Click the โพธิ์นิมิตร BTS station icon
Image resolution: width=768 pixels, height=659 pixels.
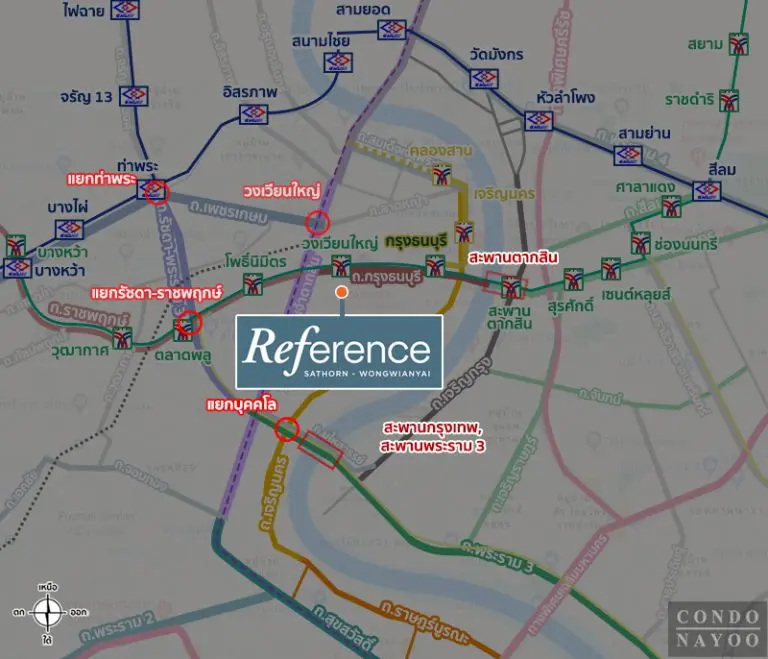pos(253,284)
